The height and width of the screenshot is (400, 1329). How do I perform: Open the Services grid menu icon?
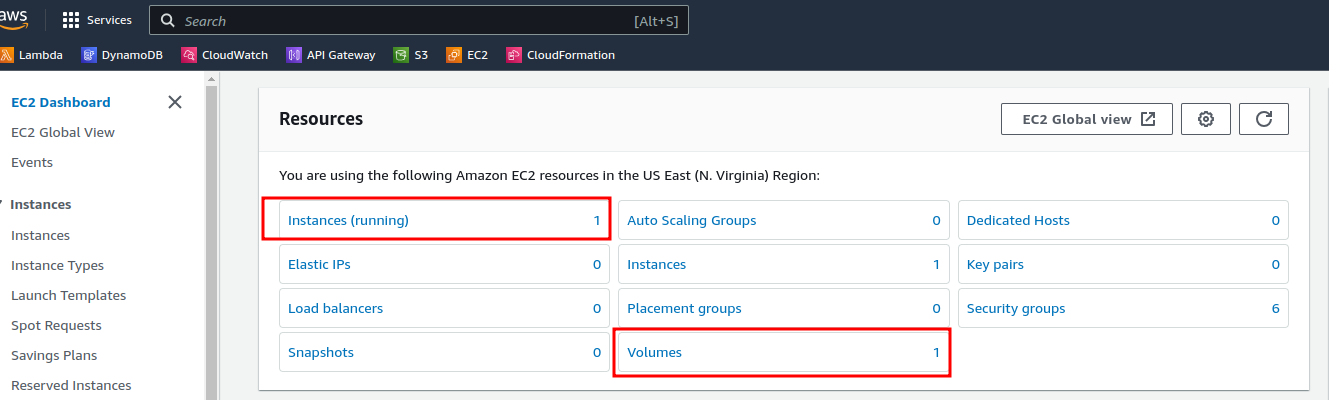click(x=71, y=20)
